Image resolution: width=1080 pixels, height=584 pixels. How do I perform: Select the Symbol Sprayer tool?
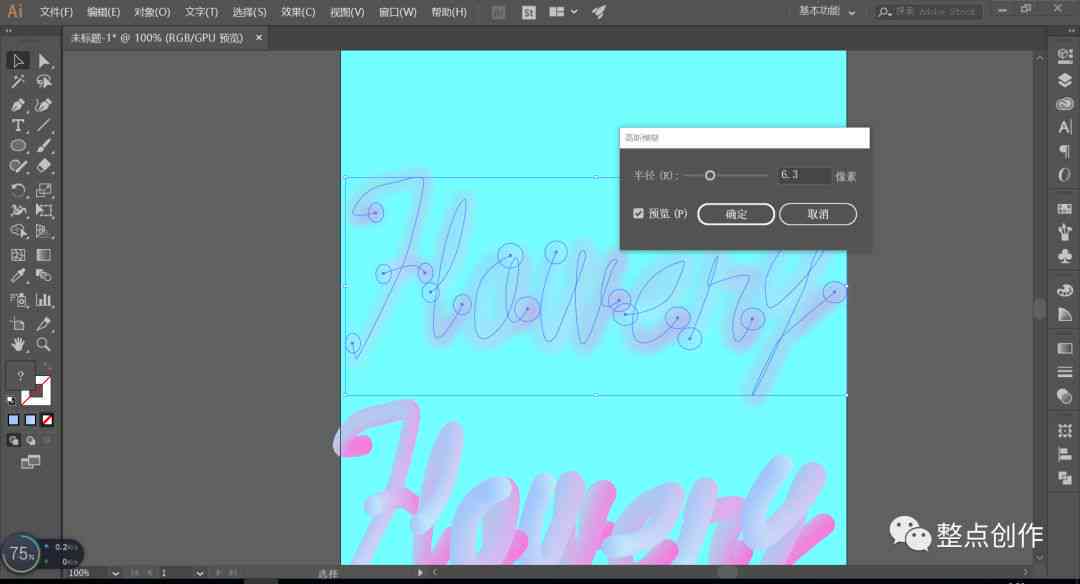pos(18,300)
